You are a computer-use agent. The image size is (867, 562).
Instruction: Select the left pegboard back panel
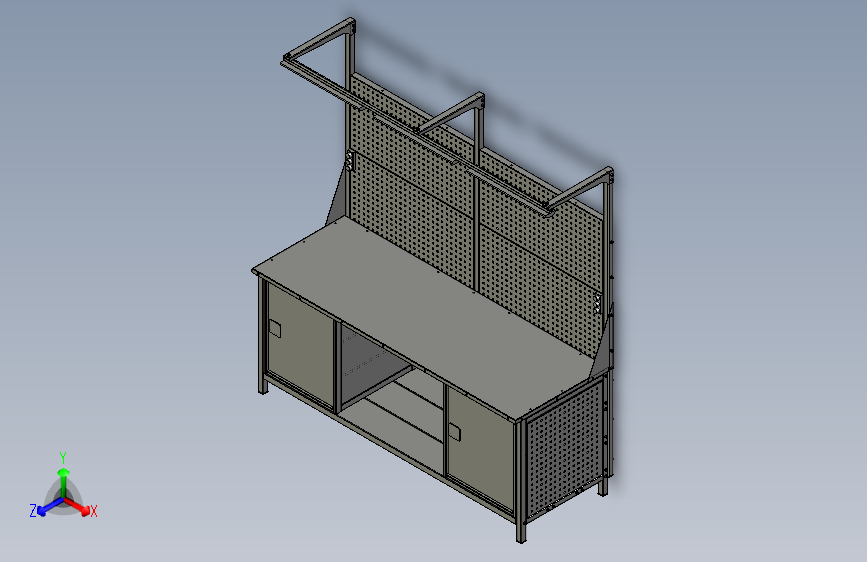(x=413, y=179)
